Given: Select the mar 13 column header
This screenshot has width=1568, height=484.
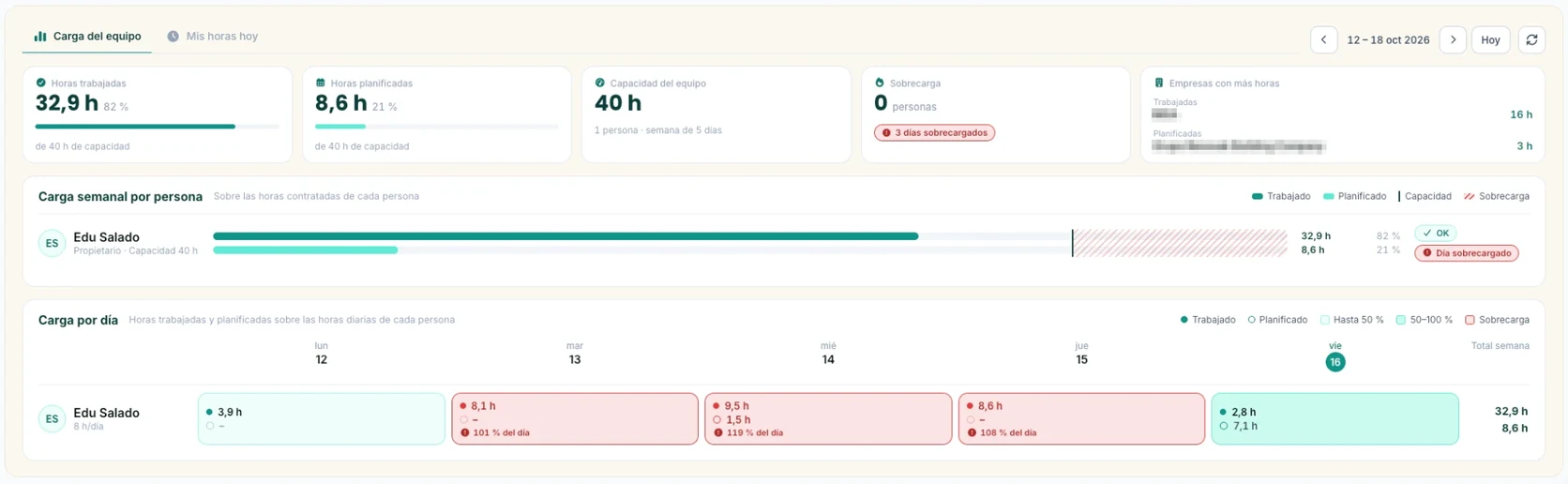Looking at the screenshot, I should point(575,353).
